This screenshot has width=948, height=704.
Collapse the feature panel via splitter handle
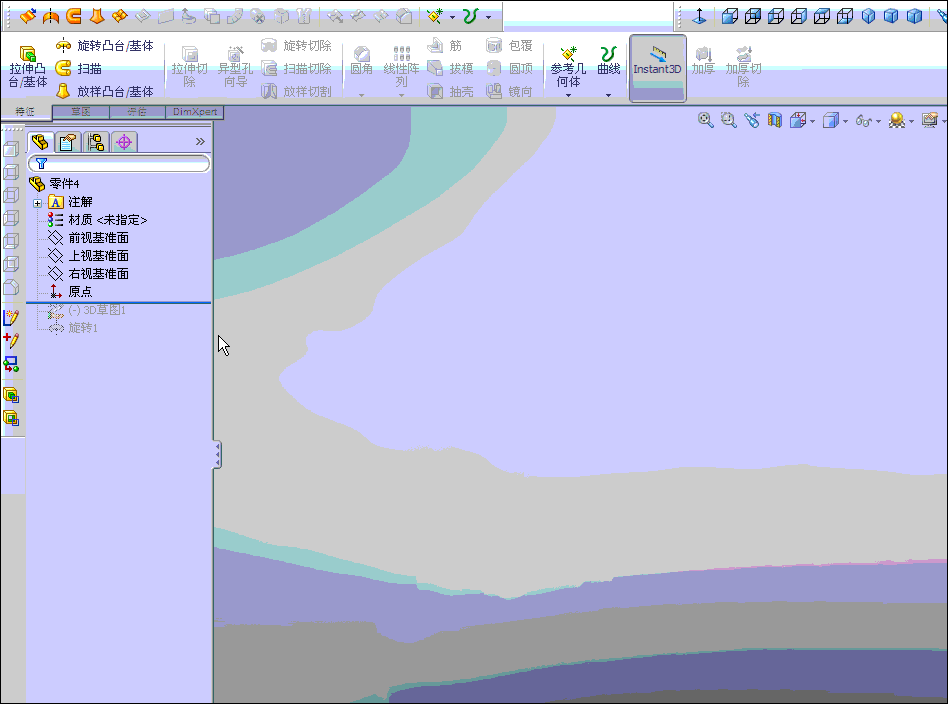pyautogui.click(x=217, y=455)
